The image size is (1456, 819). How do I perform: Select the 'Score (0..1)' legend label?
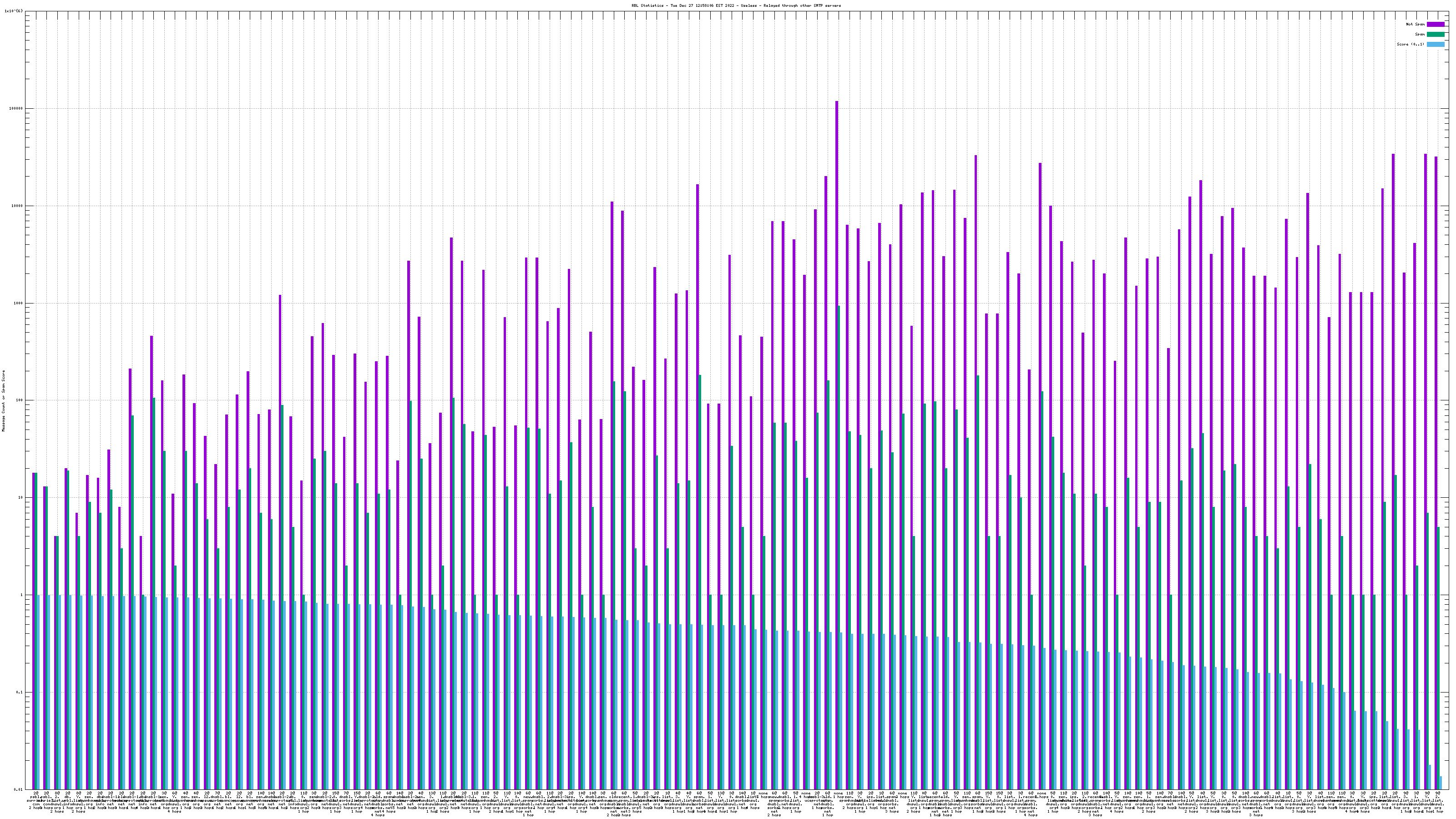click(x=1410, y=44)
